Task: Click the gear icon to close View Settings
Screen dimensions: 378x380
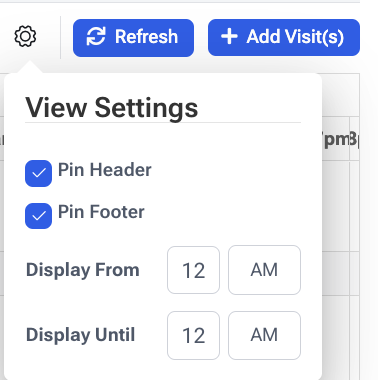Action: (x=25, y=36)
